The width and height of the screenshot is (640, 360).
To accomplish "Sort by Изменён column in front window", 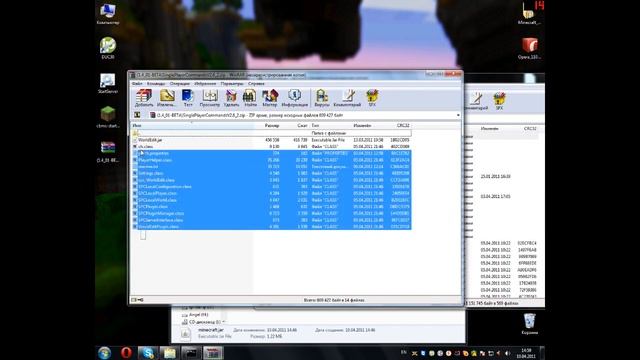I will [x=369, y=126].
